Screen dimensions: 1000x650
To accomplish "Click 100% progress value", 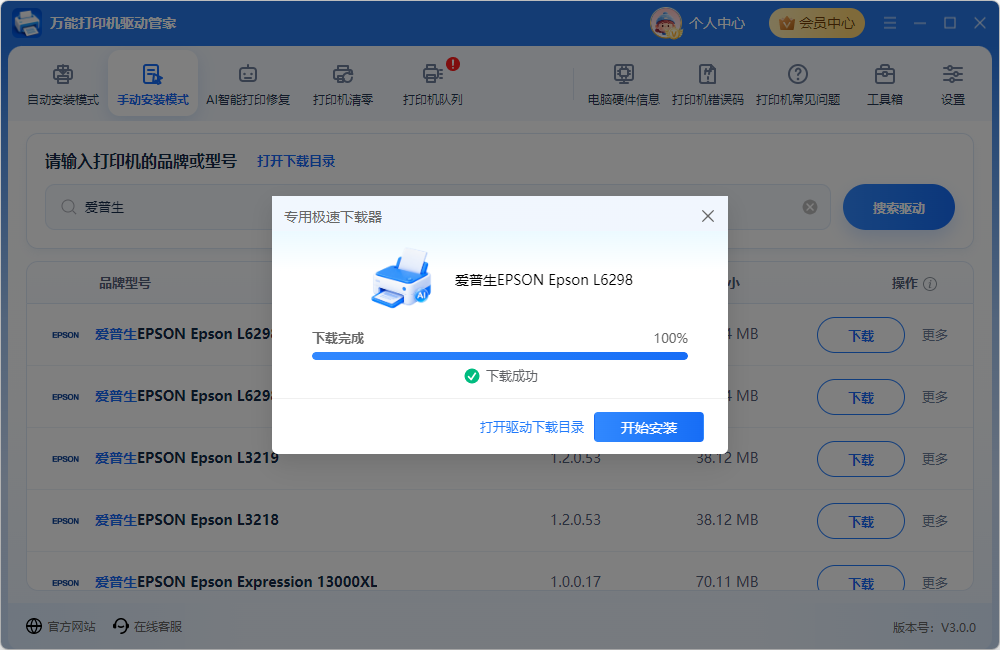I will click(670, 338).
